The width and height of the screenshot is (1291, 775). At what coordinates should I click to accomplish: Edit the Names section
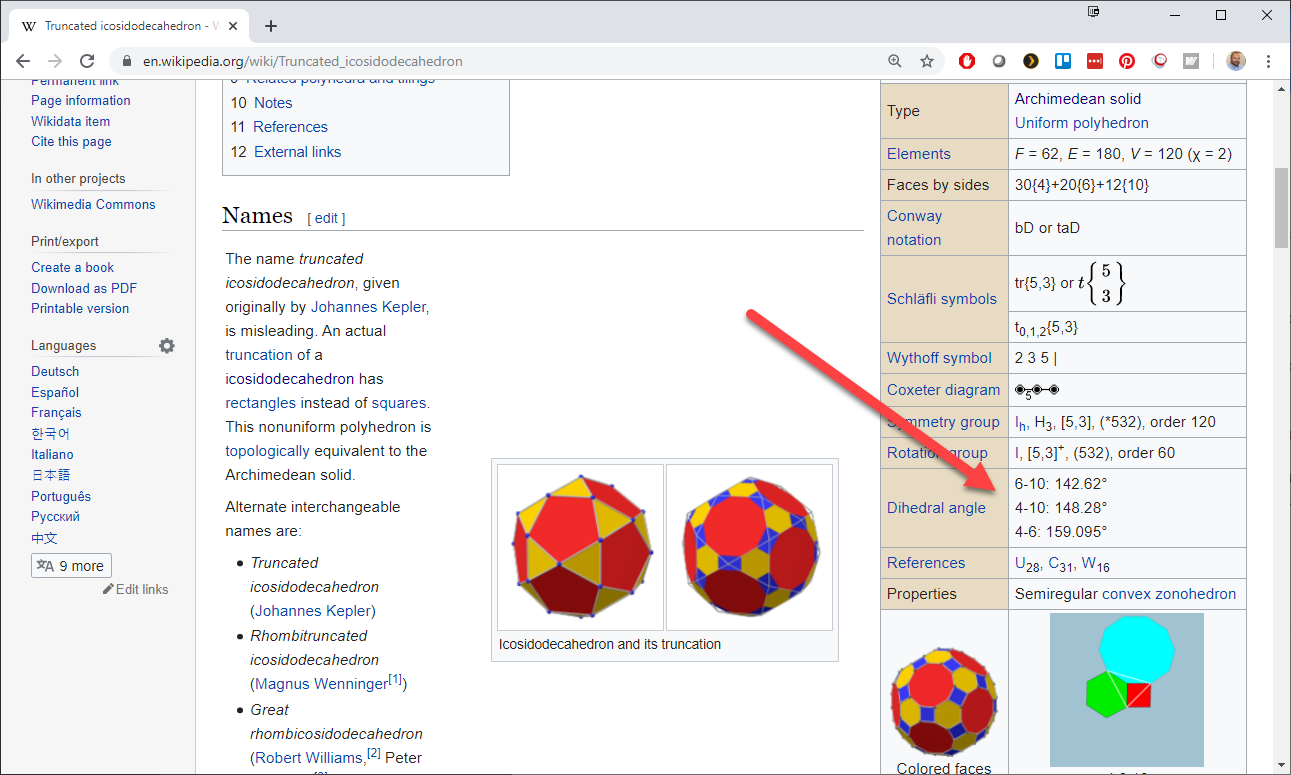326,217
